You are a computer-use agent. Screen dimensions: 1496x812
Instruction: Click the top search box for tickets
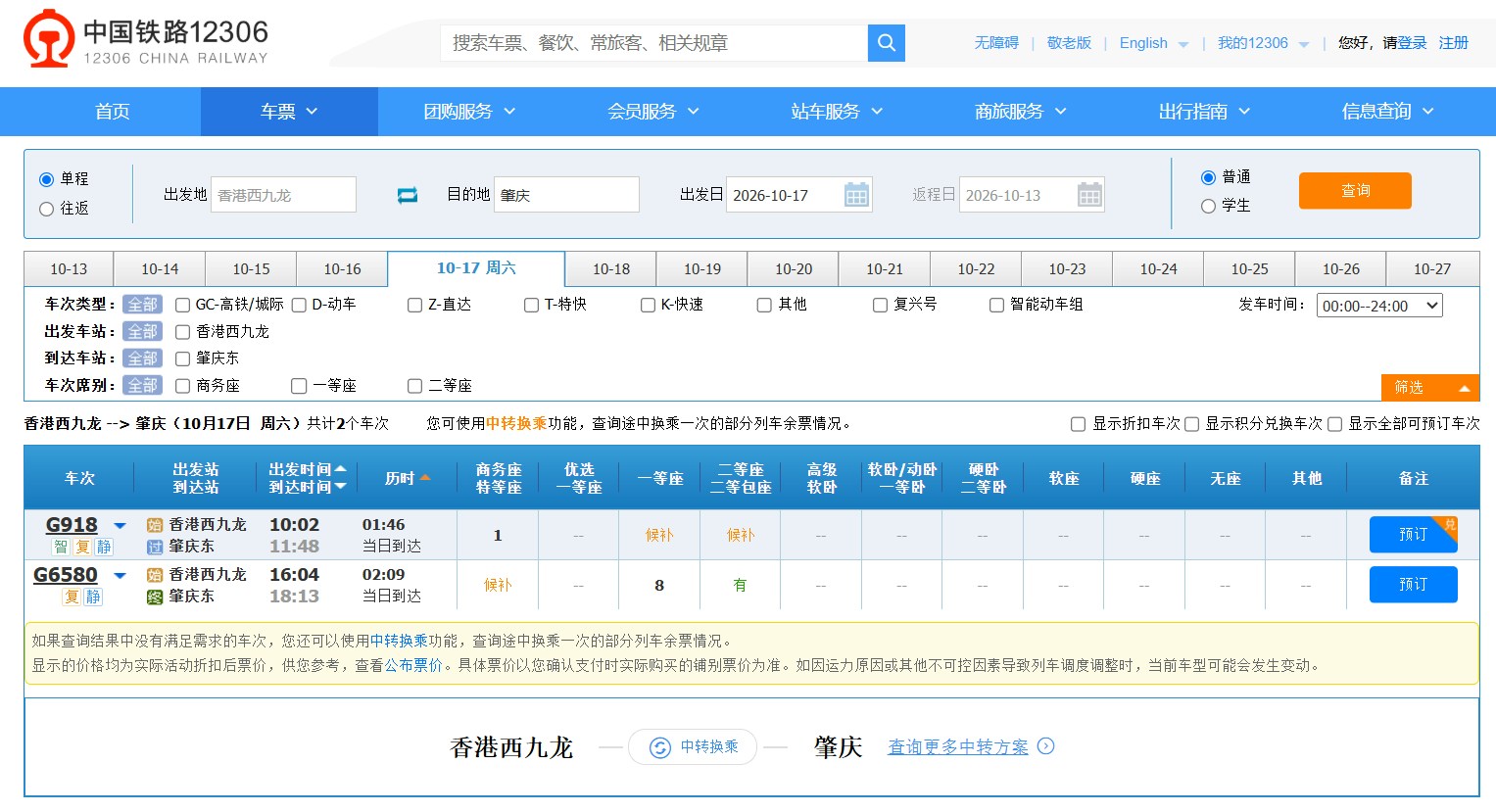tap(654, 43)
